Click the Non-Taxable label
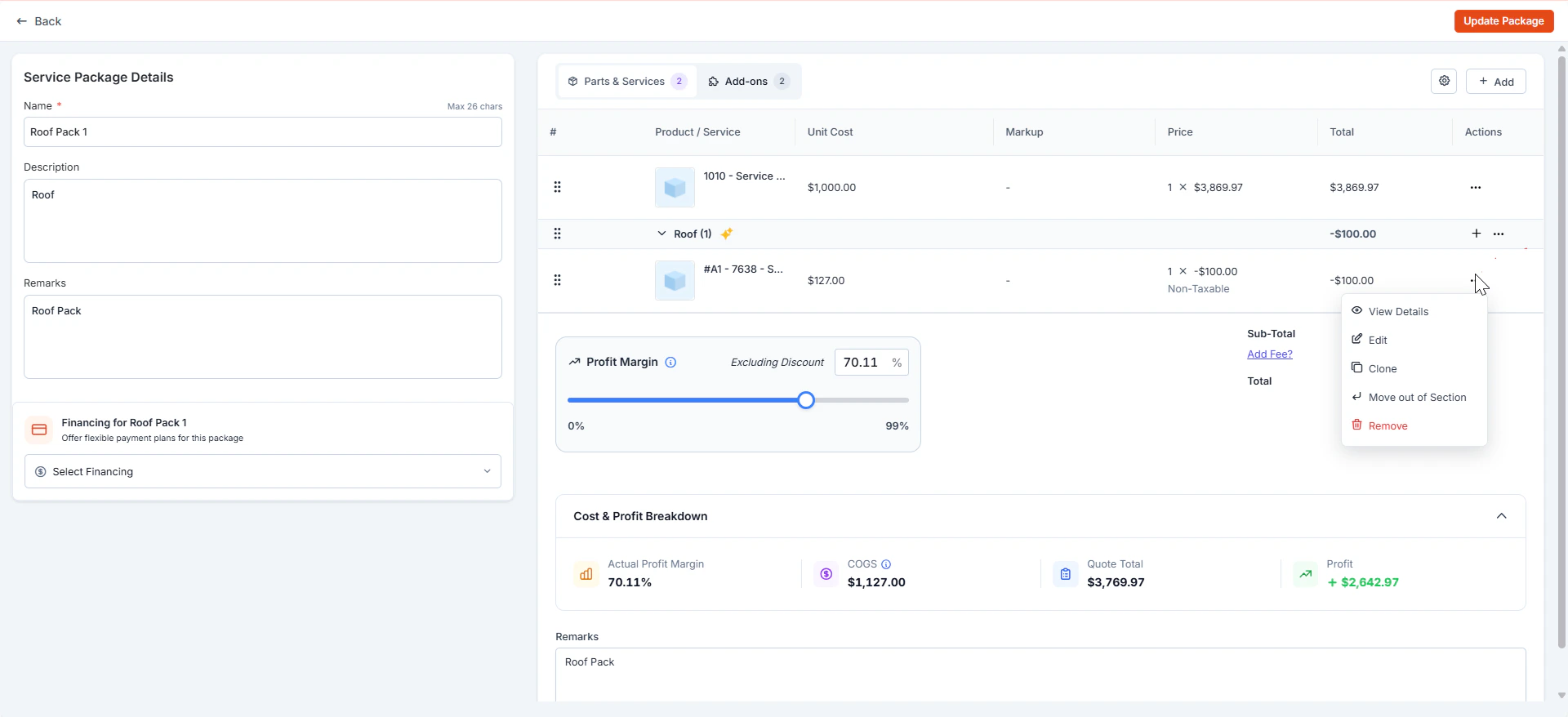Viewport: 1568px width, 717px height. point(1198,289)
